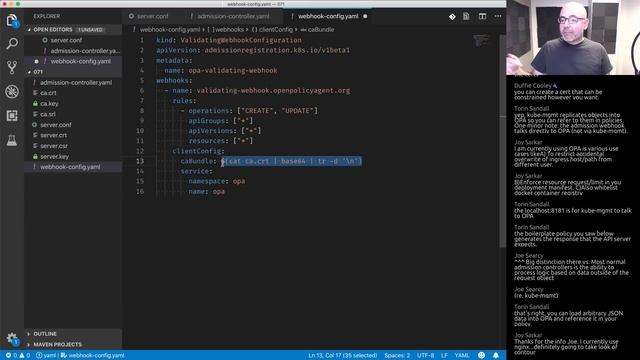Screen dimensions: 640x360
Task: Open server.key file in explorer
Action: 54,156
